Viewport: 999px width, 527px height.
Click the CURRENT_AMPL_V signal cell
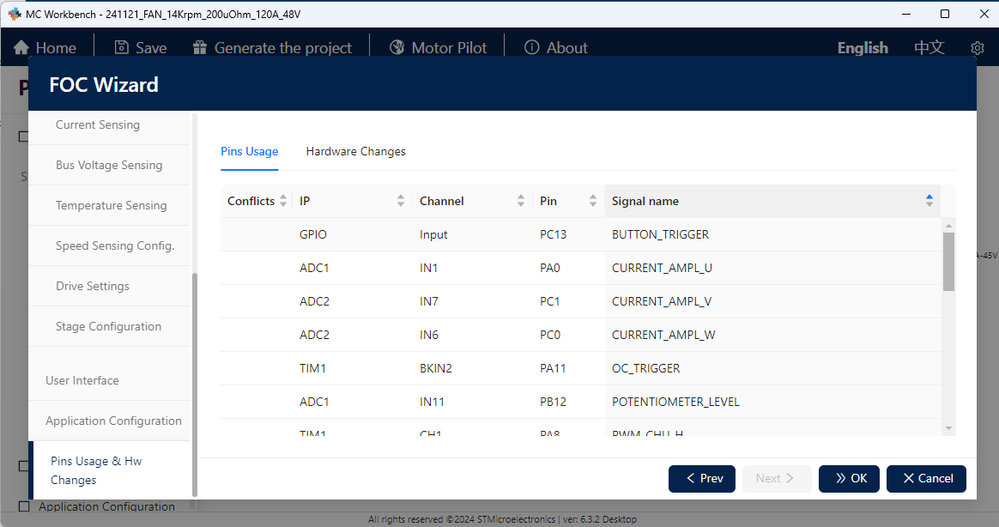pyautogui.click(x=773, y=301)
